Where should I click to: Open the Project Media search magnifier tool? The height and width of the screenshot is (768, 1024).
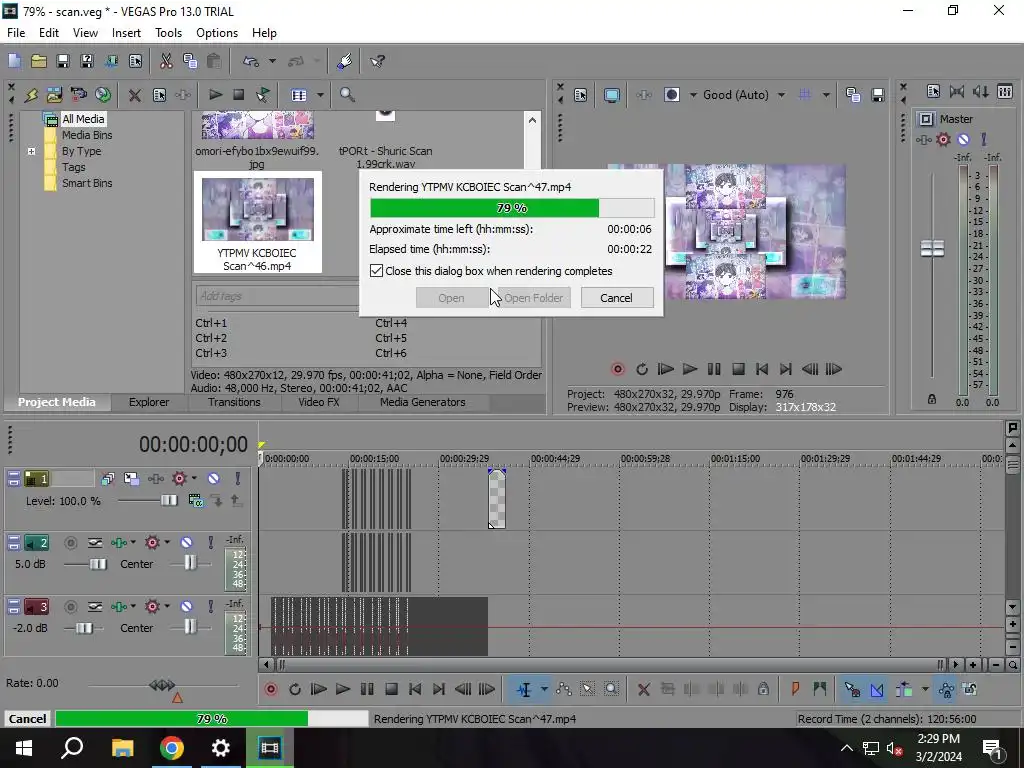click(x=347, y=95)
